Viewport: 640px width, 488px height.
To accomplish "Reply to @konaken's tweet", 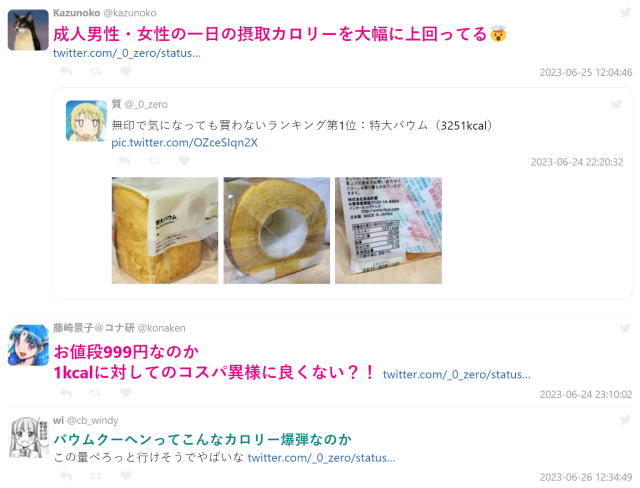I will (x=66, y=393).
